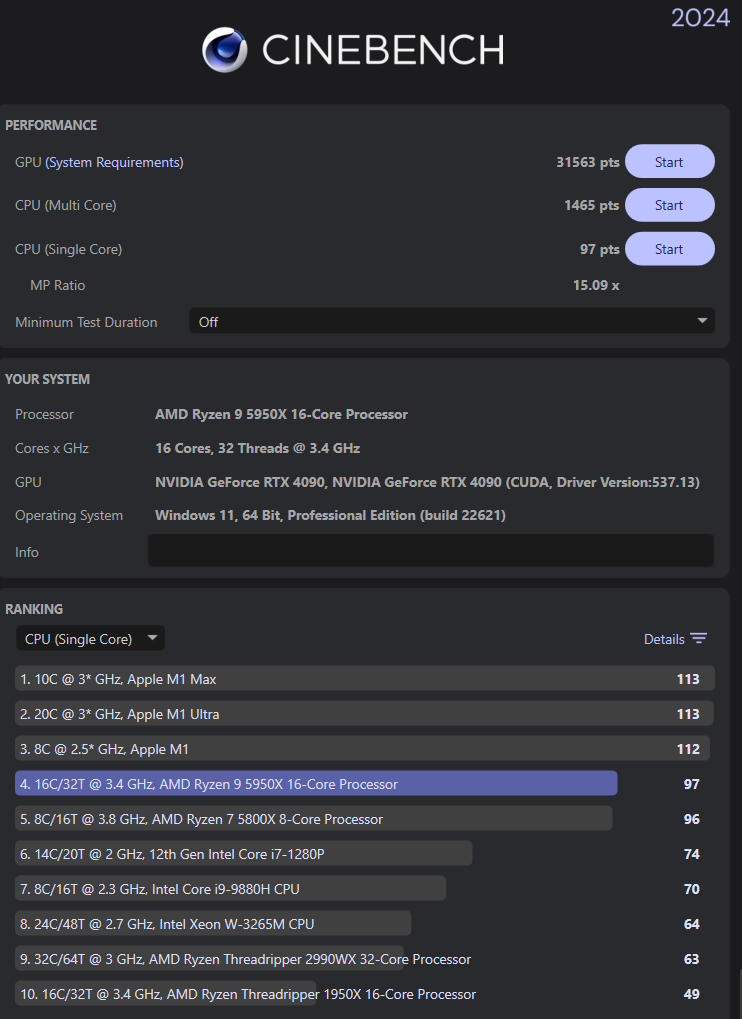Start the GPU benchmark
Viewport: 742px width, 1019px height.
(x=669, y=161)
